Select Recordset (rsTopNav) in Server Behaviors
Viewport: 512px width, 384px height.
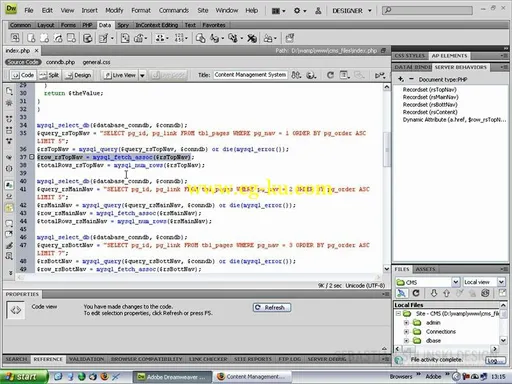[429, 90]
